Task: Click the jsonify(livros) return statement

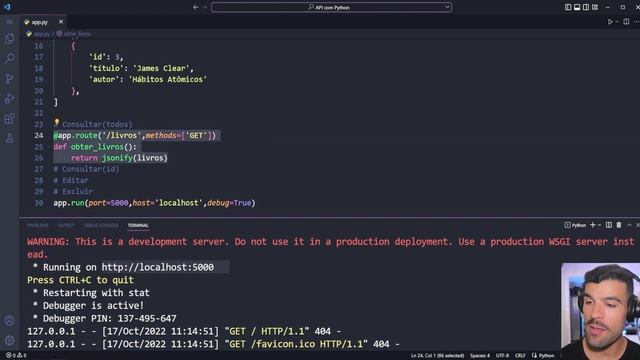Action: (x=119, y=158)
